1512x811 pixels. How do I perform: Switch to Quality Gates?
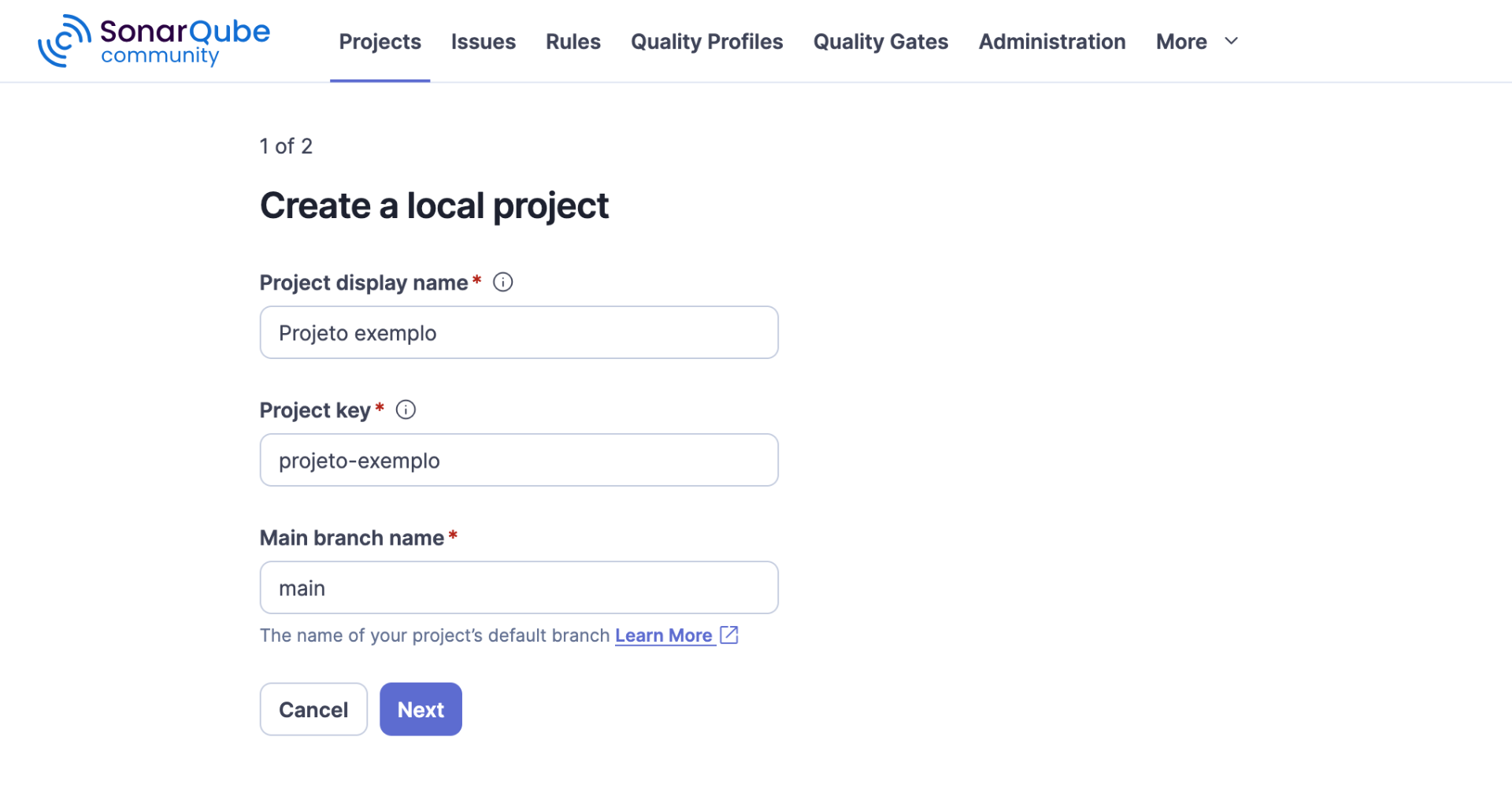880,42
